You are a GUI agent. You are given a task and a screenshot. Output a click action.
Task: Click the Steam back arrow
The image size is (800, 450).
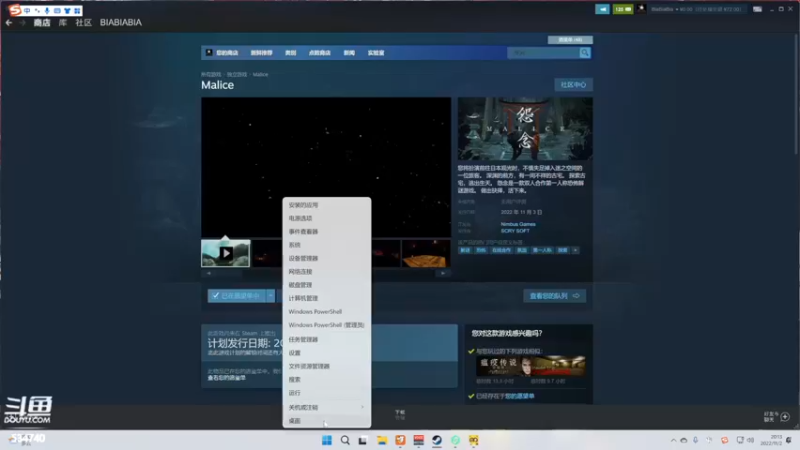coord(9,22)
